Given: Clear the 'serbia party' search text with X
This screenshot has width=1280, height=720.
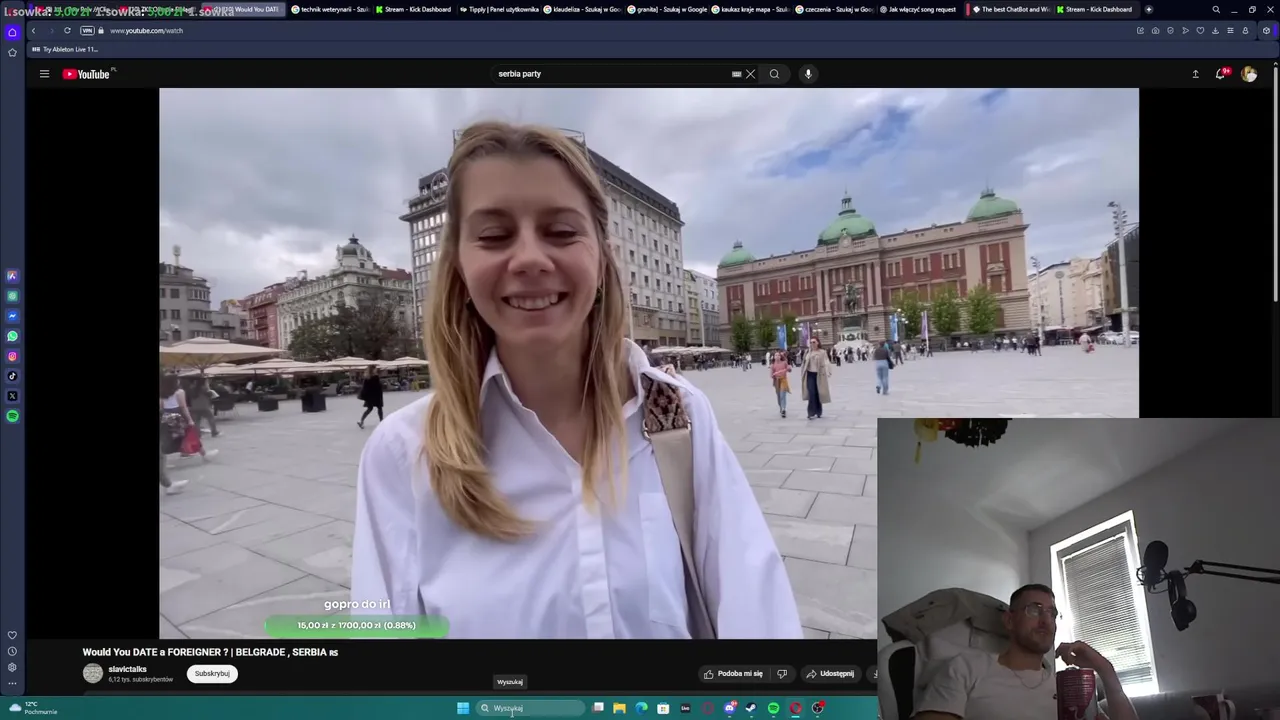Looking at the screenshot, I should tap(750, 74).
